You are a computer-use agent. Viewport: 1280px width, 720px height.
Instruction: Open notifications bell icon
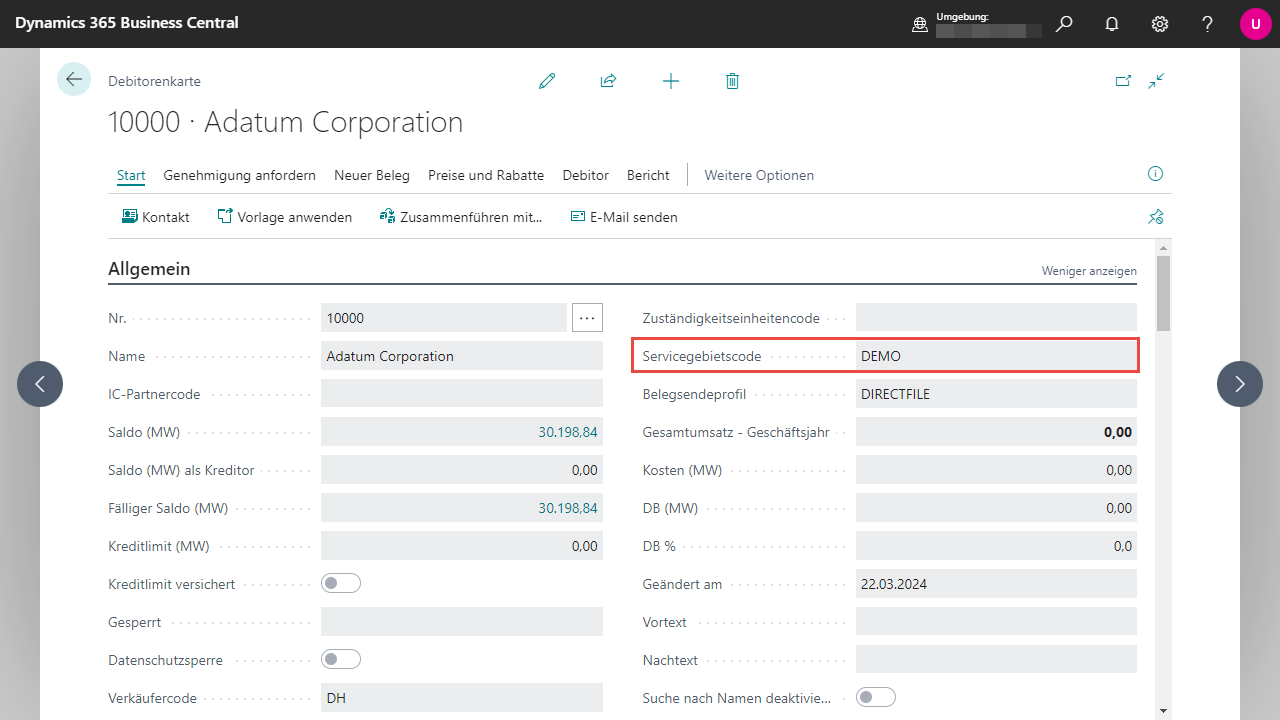coord(1112,24)
